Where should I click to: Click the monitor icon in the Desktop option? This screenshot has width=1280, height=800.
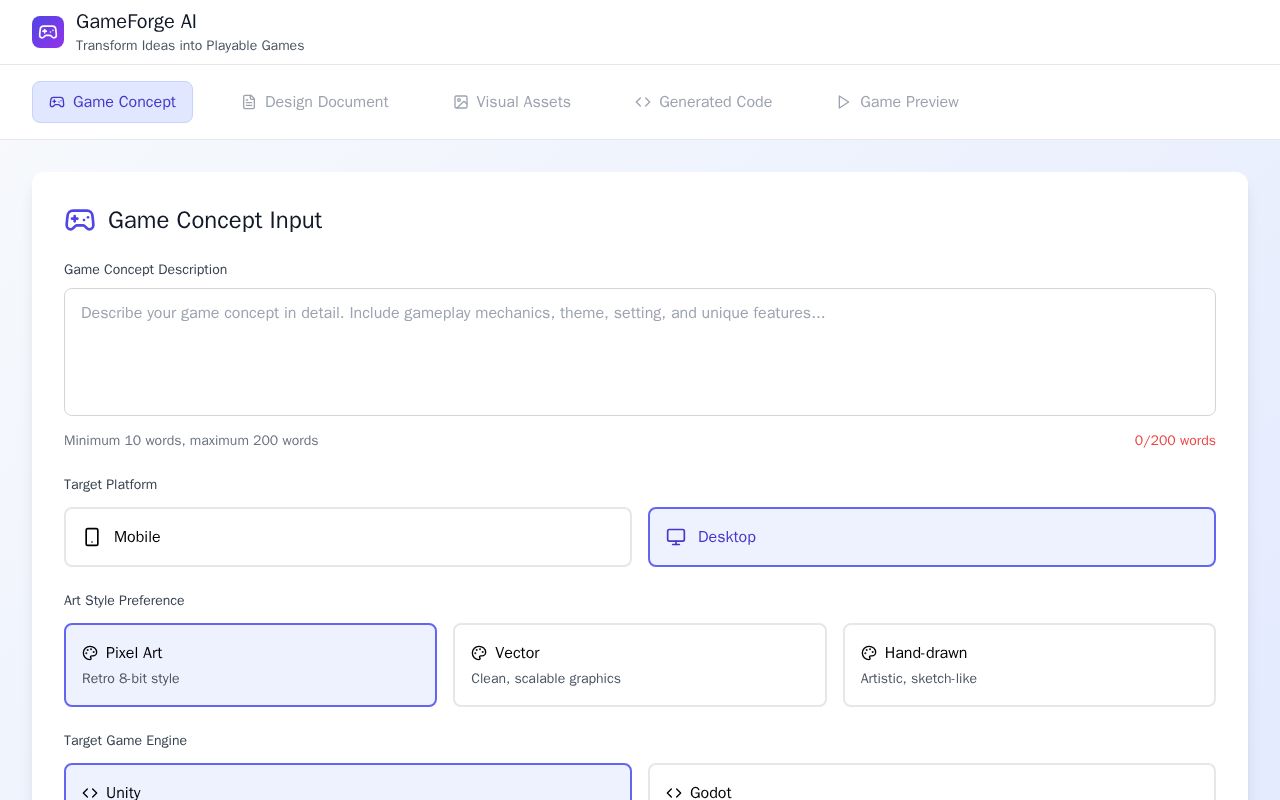(676, 537)
